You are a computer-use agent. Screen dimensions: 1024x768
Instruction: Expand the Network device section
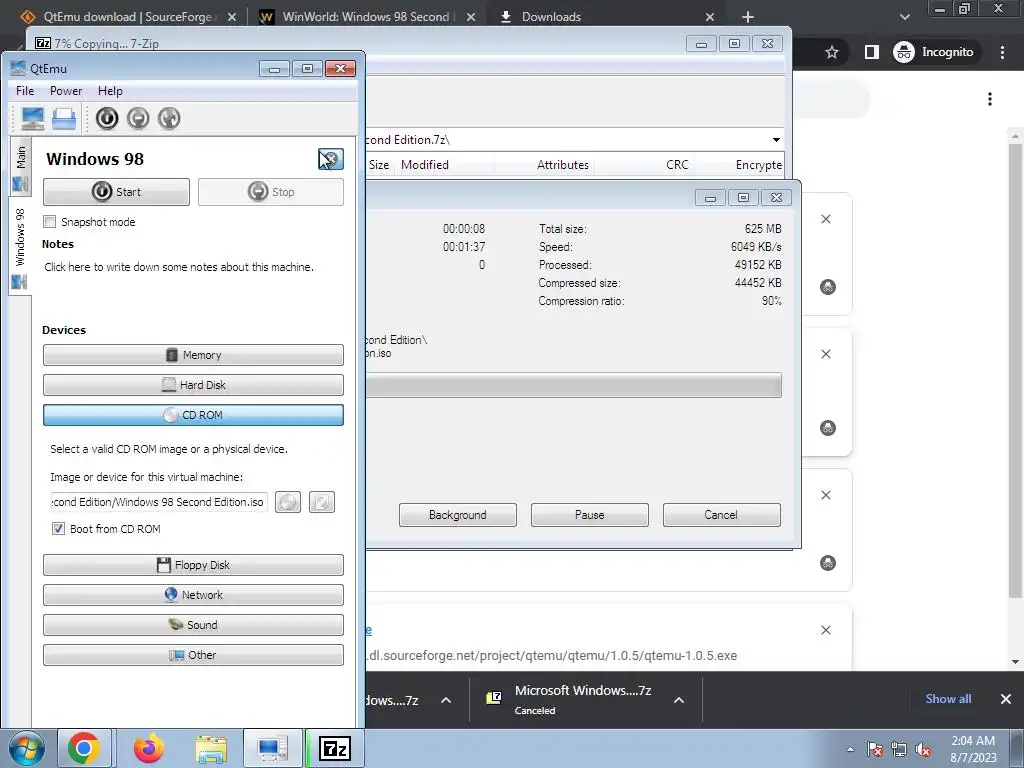pos(193,595)
